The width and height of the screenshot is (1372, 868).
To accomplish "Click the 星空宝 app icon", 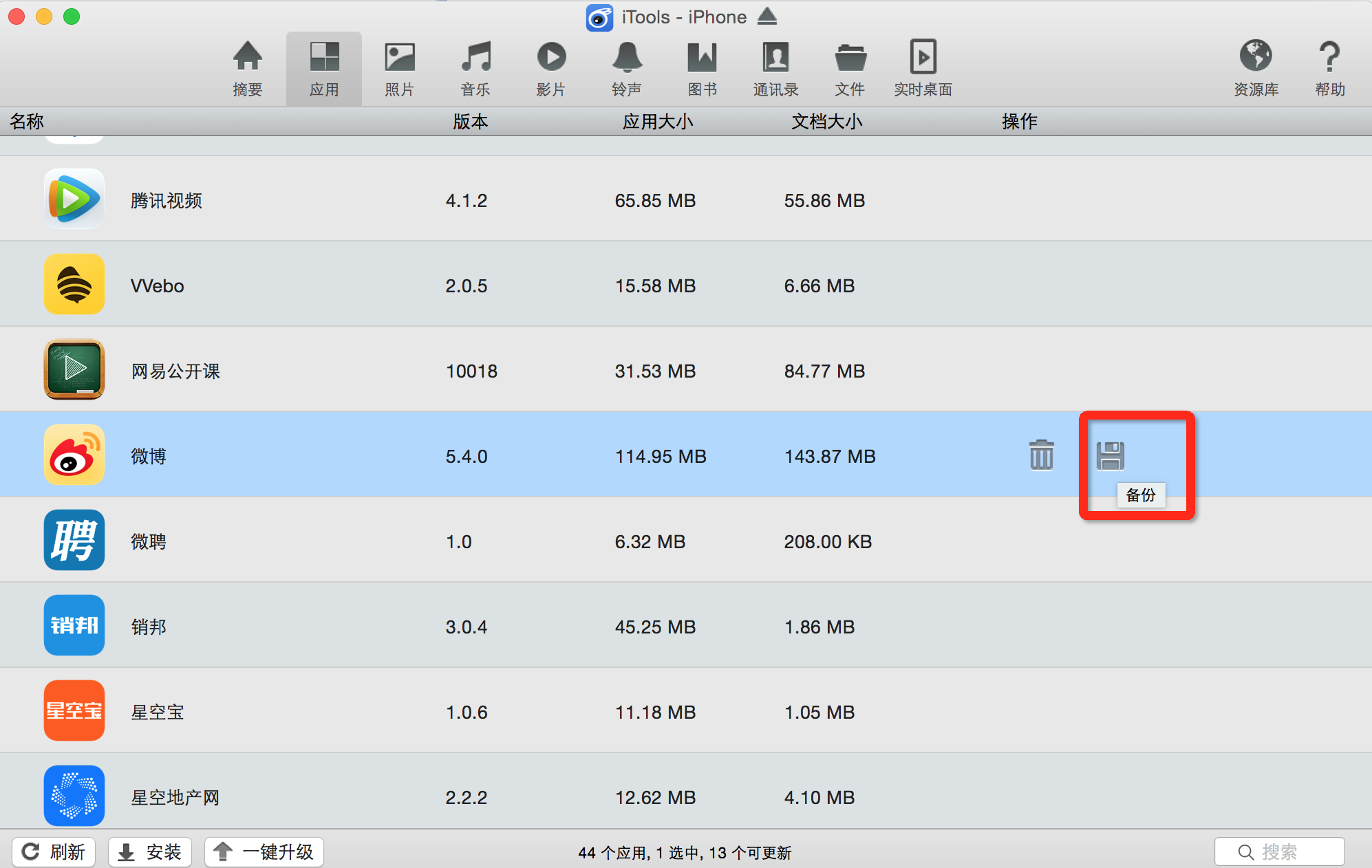I will (x=74, y=710).
